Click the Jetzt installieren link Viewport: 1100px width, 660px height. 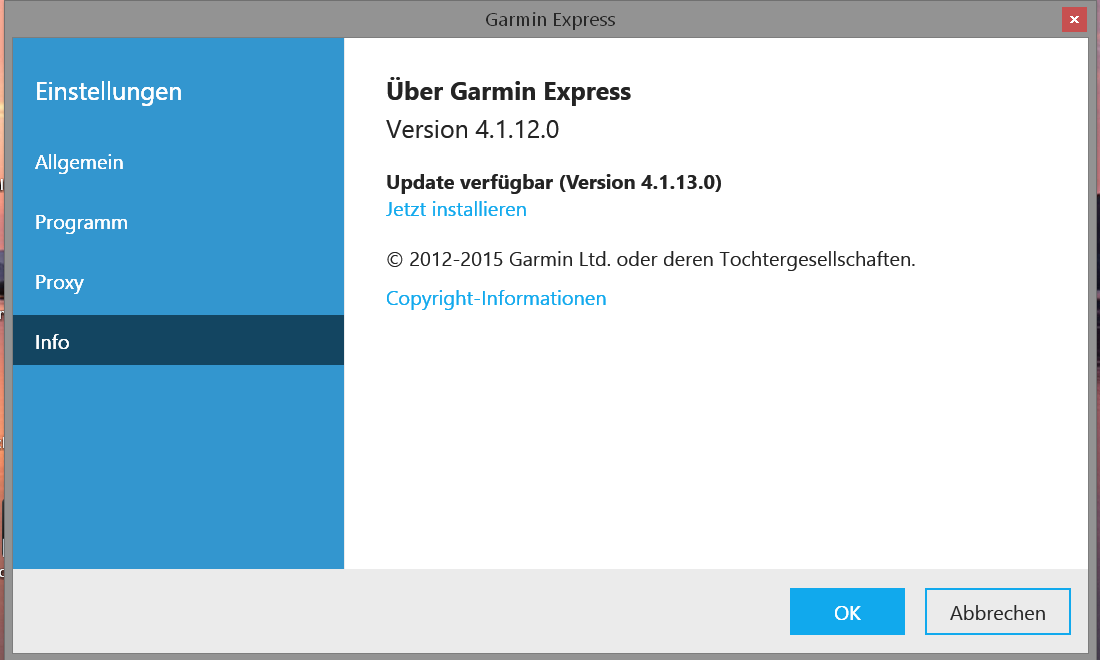click(456, 209)
